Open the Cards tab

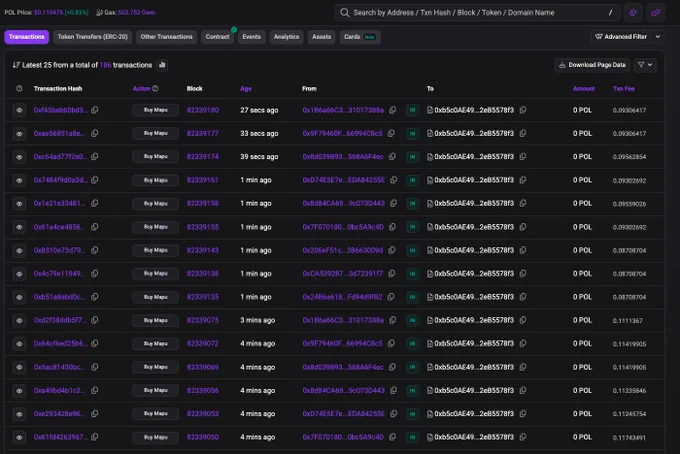click(x=360, y=37)
